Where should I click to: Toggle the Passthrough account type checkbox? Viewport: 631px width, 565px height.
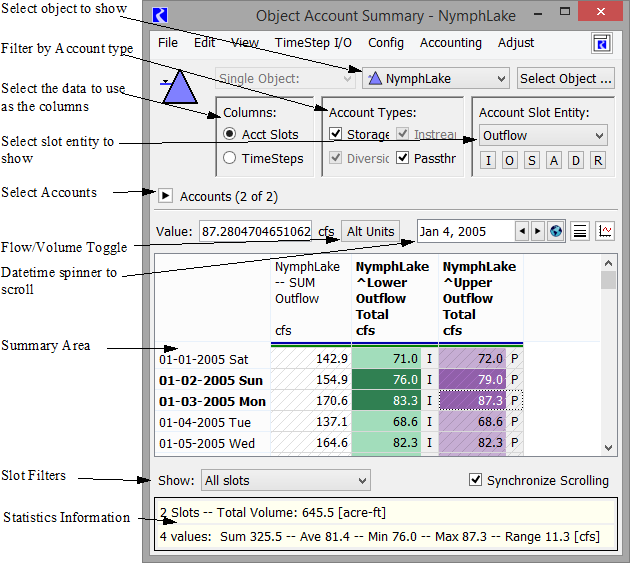[403, 158]
